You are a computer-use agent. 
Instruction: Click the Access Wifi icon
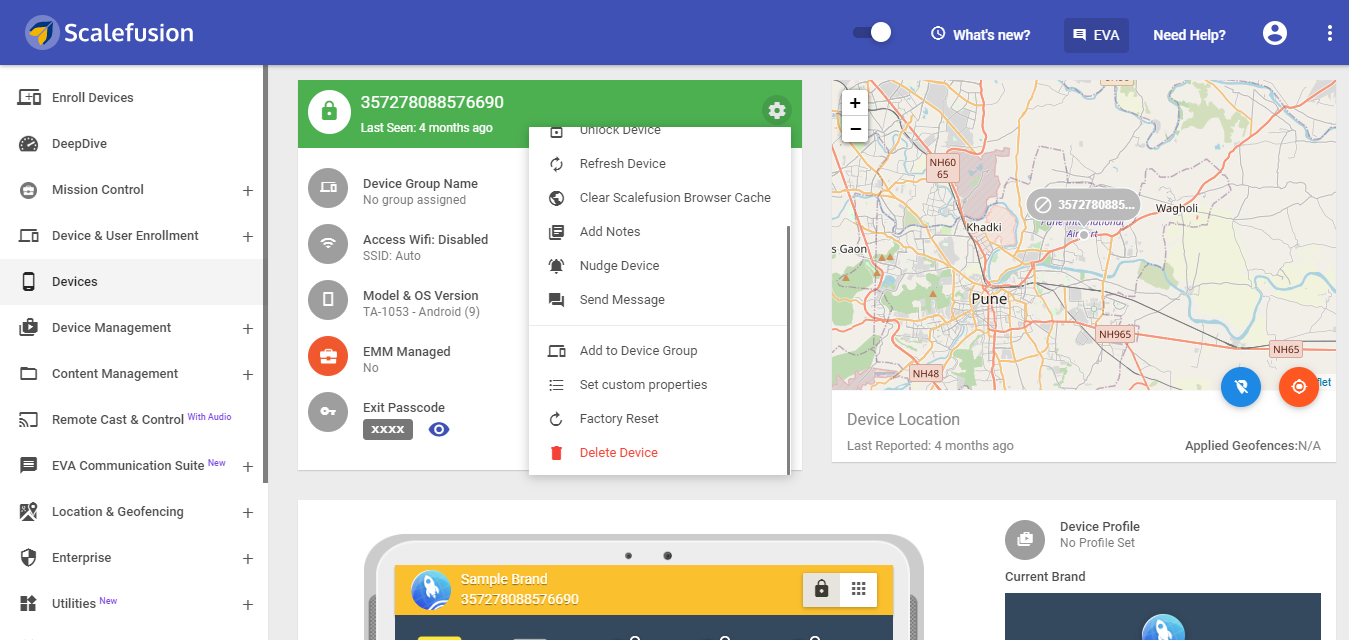pos(328,244)
